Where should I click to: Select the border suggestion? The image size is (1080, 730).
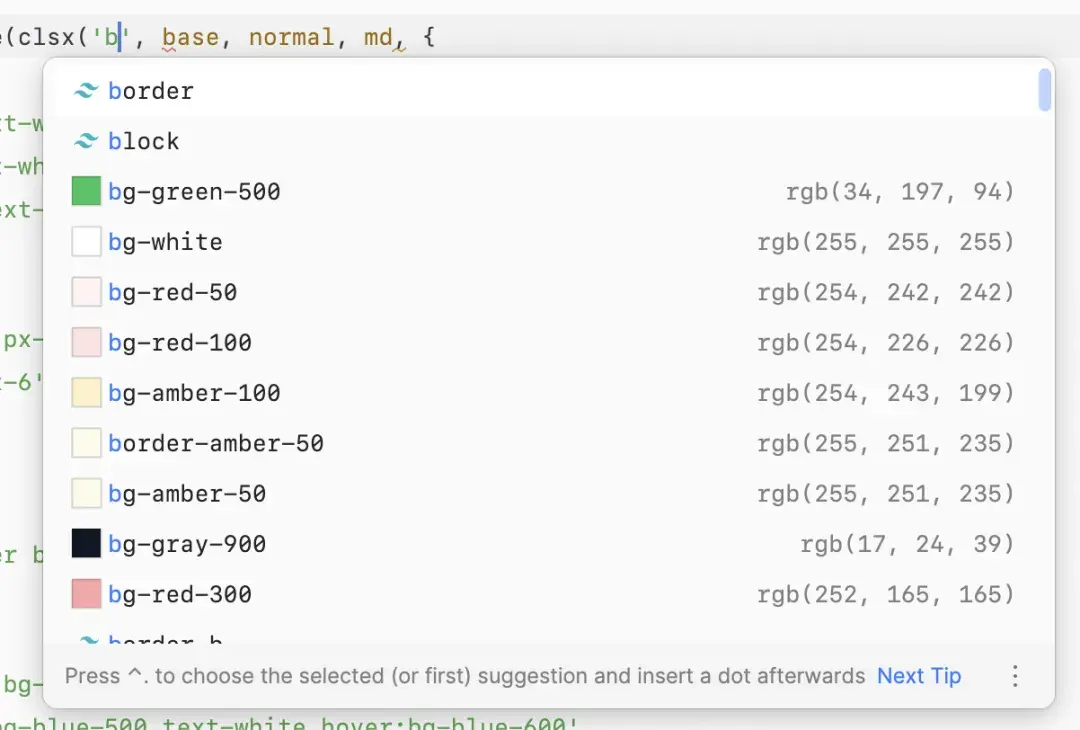click(548, 91)
